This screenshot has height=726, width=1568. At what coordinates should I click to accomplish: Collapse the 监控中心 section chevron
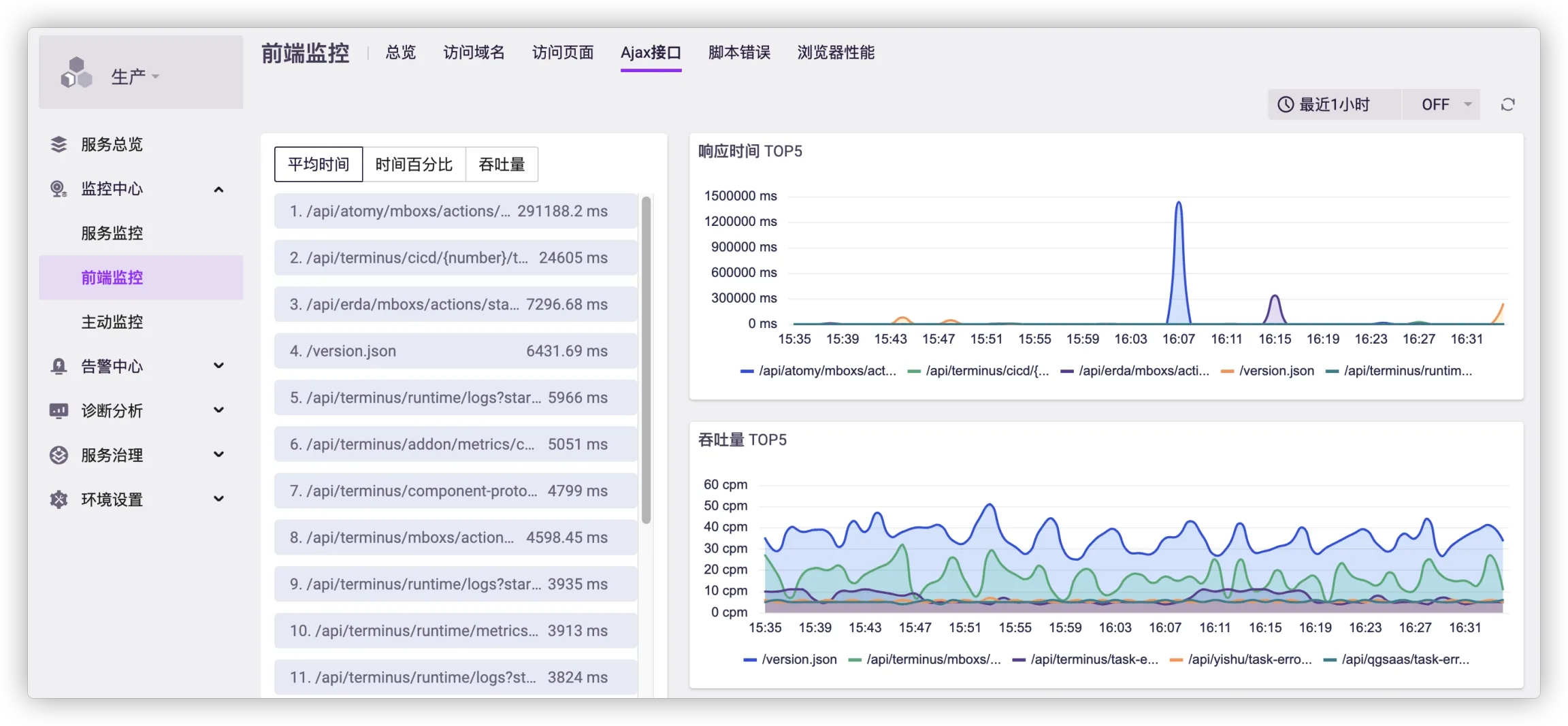[218, 189]
